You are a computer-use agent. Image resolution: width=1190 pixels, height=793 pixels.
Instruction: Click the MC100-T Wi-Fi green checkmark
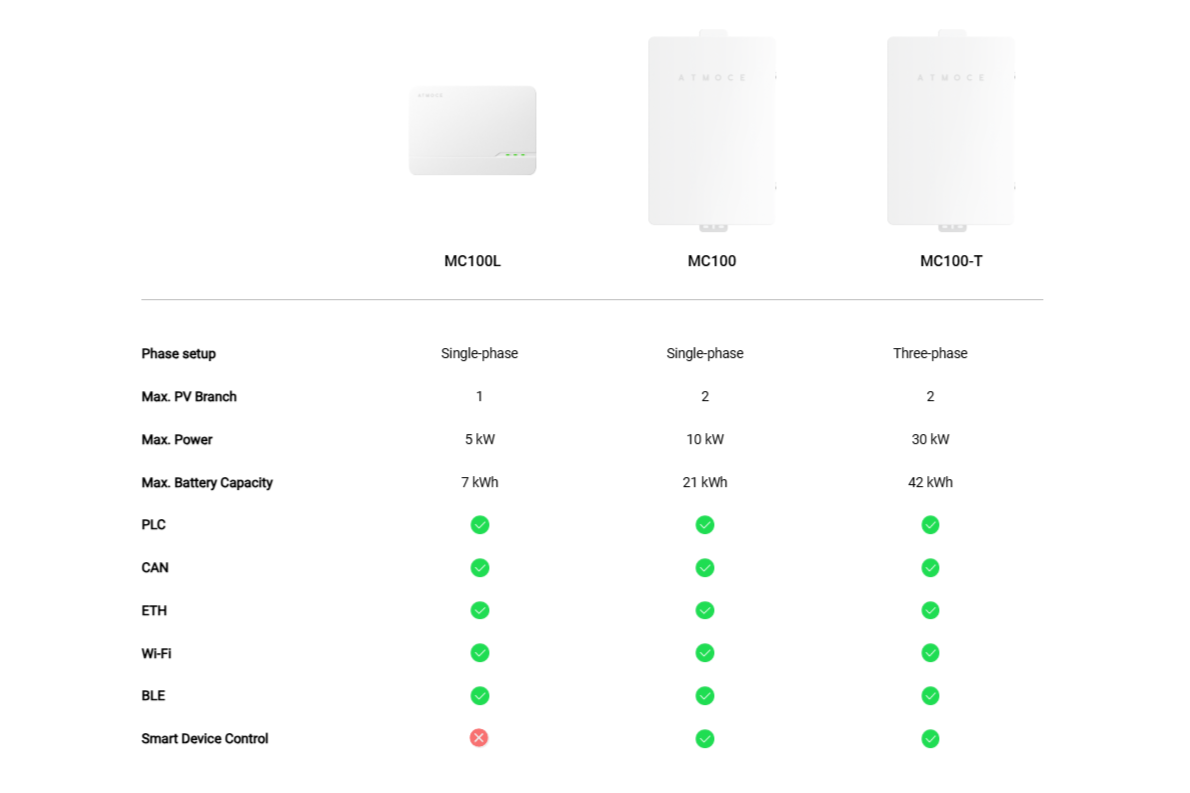coord(930,653)
